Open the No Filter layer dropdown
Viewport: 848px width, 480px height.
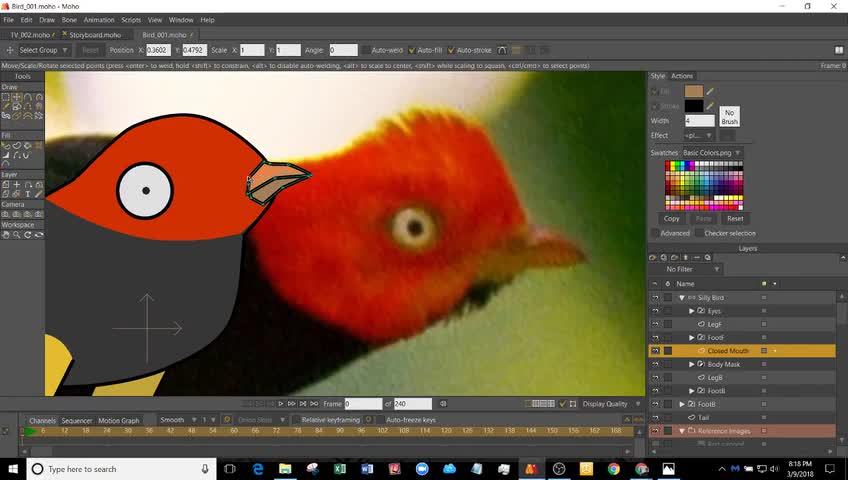[687, 269]
